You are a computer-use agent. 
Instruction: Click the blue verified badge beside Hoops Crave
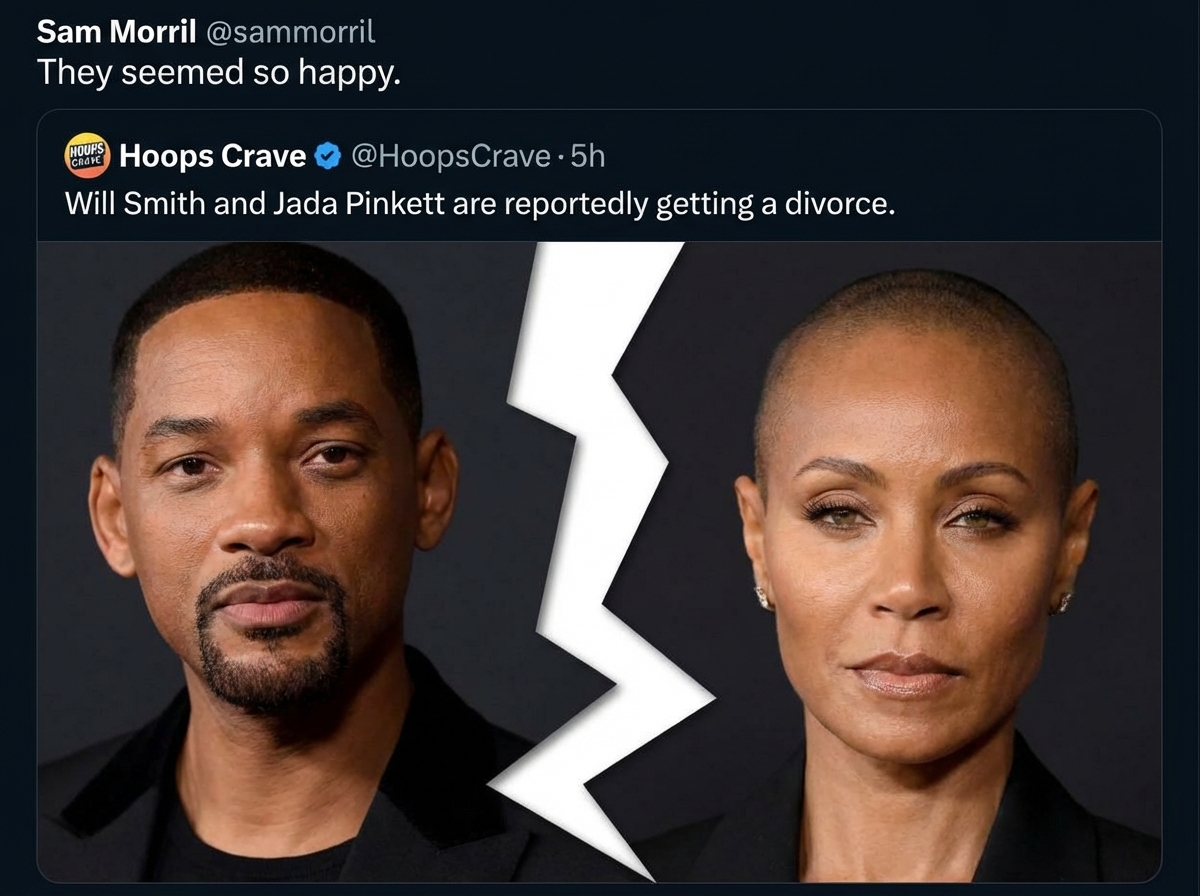(x=327, y=156)
